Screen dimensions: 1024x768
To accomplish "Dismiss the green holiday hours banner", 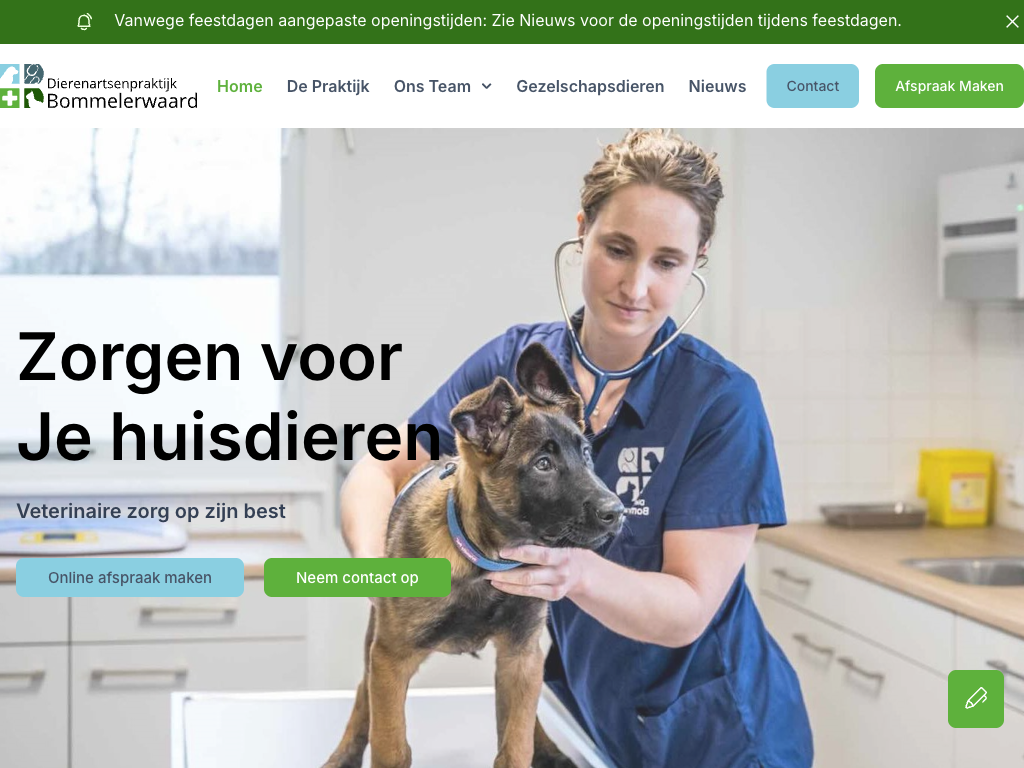I will 1012,22.
